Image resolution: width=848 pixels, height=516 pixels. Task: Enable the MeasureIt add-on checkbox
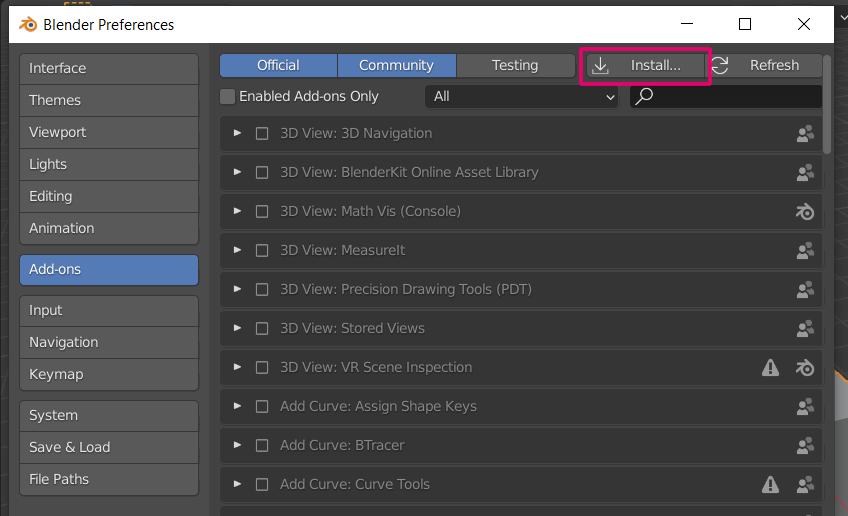pos(262,250)
